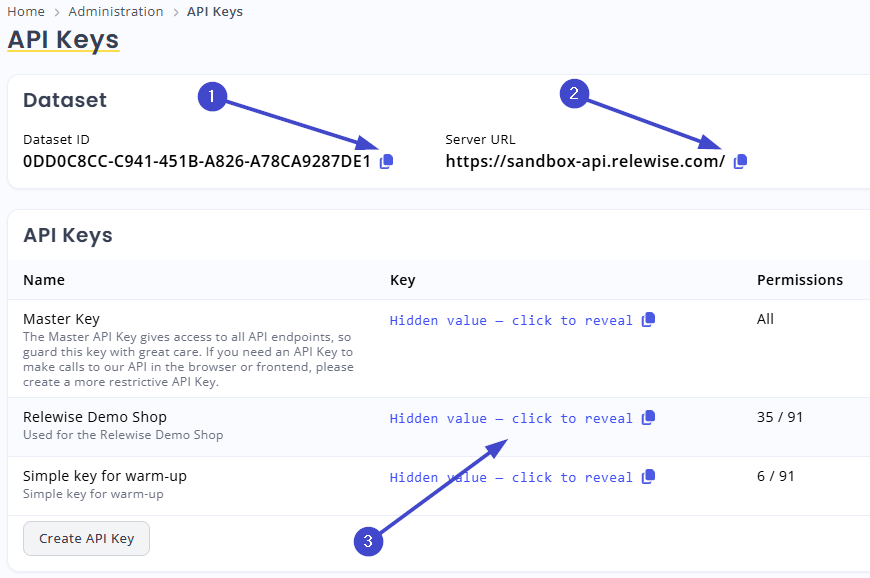
Task: Click the grey 'Simple key for warm-up' description
Action: coord(93,494)
